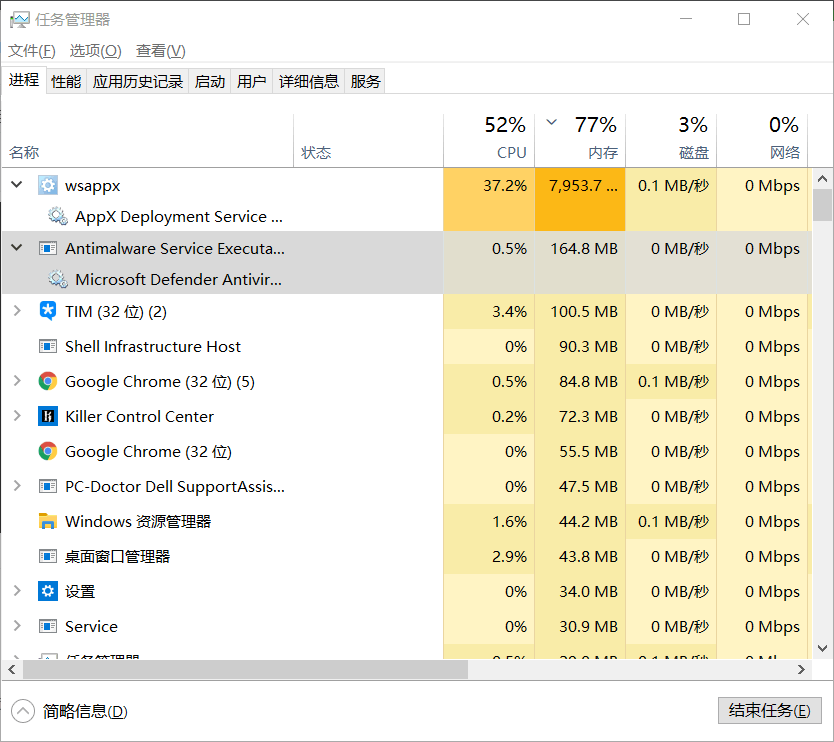Image resolution: width=834 pixels, height=742 pixels.
Task: Click the 桌面窗口管理器 process icon
Action: click(x=48, y=556)
